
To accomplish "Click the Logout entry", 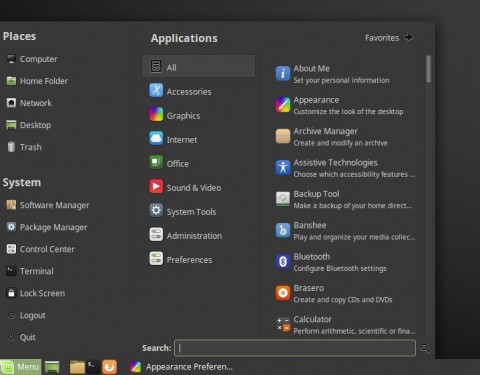I will click(x=26, y=315).
